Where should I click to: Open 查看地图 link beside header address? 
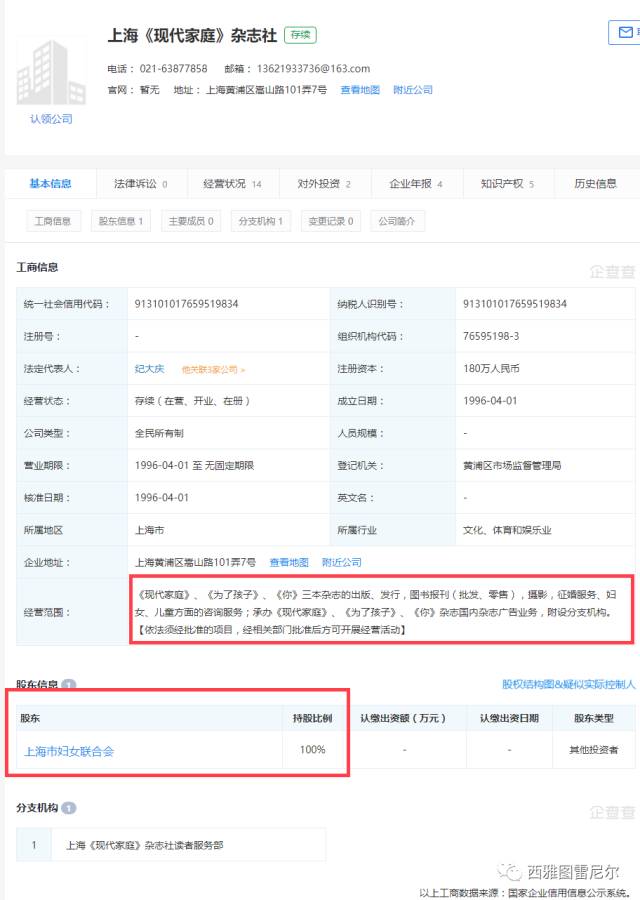coord(360,90)
